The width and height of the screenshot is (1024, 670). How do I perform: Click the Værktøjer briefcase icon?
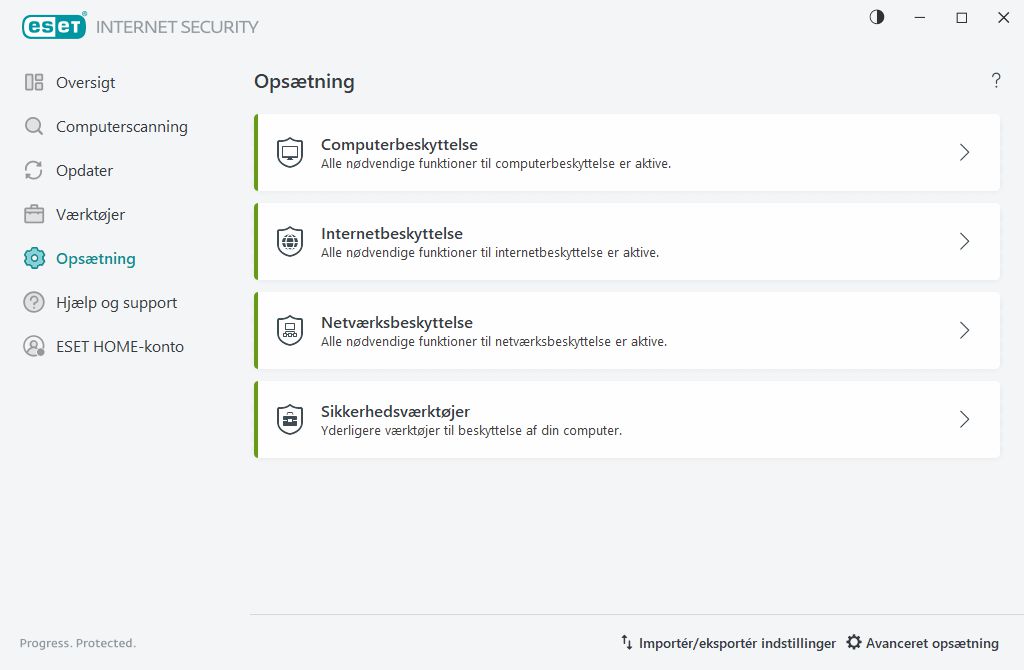(34, 215)
